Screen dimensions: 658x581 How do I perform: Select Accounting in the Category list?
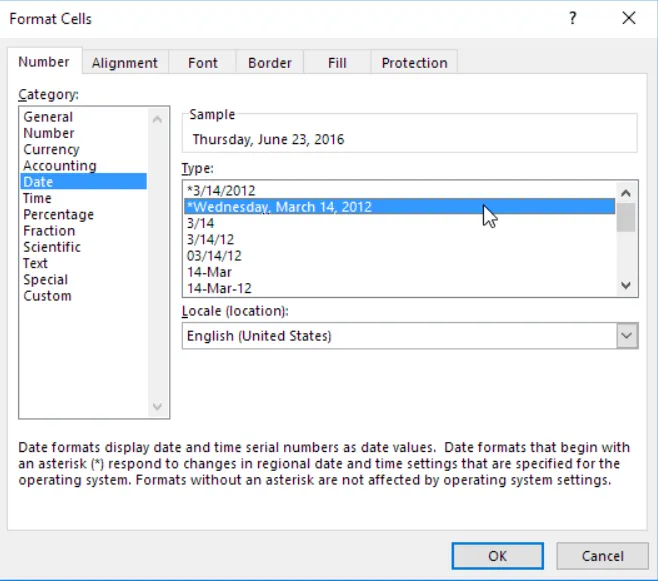60,166
